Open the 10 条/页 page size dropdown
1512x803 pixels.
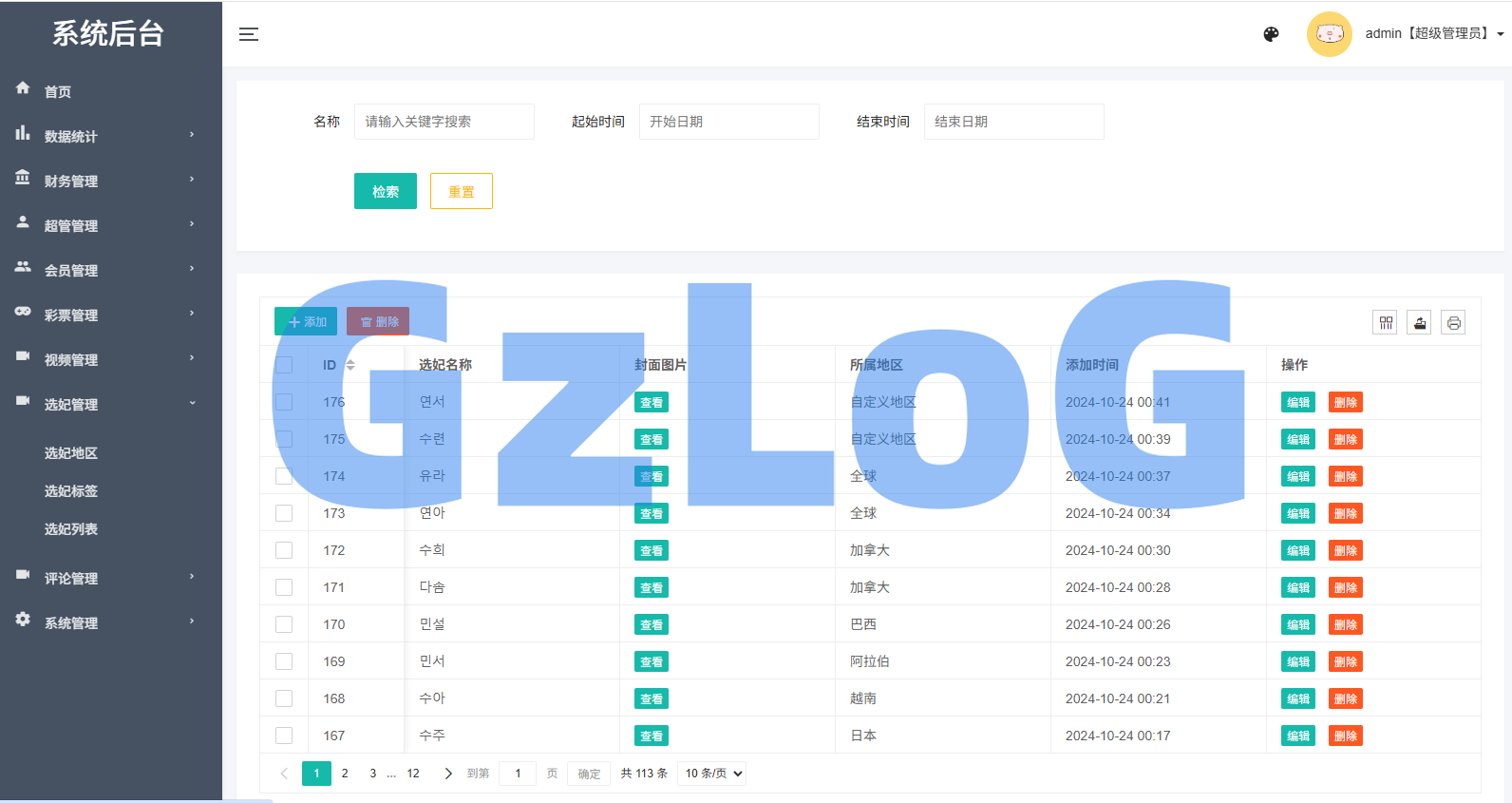click(x=711, y=774)
